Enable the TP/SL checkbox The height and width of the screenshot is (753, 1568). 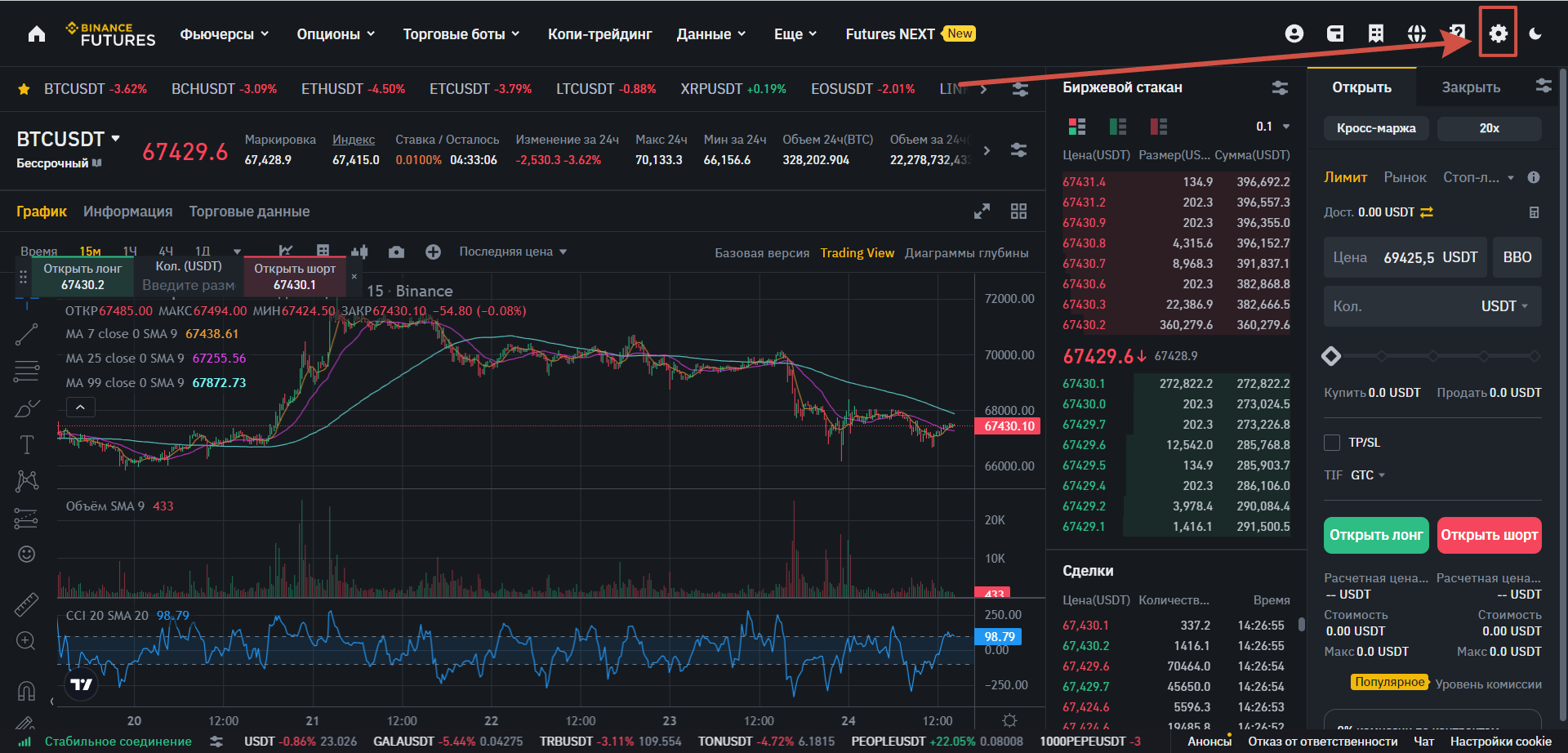tap(1332, 443)
